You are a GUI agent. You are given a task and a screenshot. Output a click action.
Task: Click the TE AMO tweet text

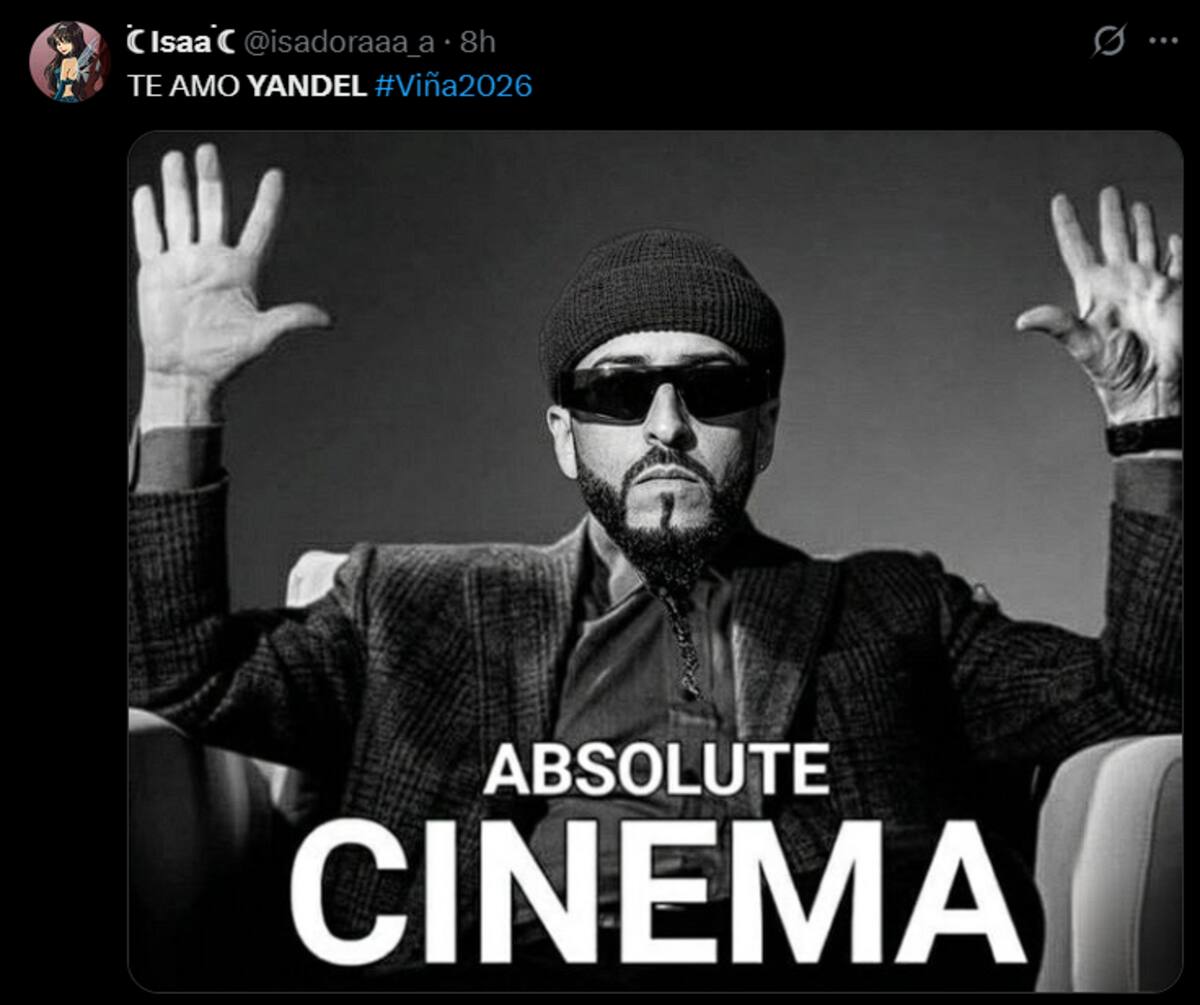(184, 86)
